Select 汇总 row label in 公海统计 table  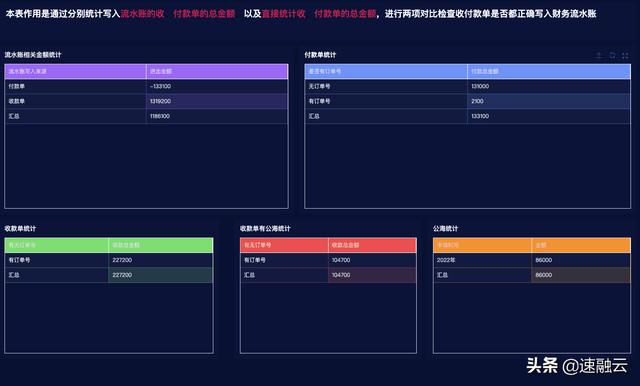point(482,275)
